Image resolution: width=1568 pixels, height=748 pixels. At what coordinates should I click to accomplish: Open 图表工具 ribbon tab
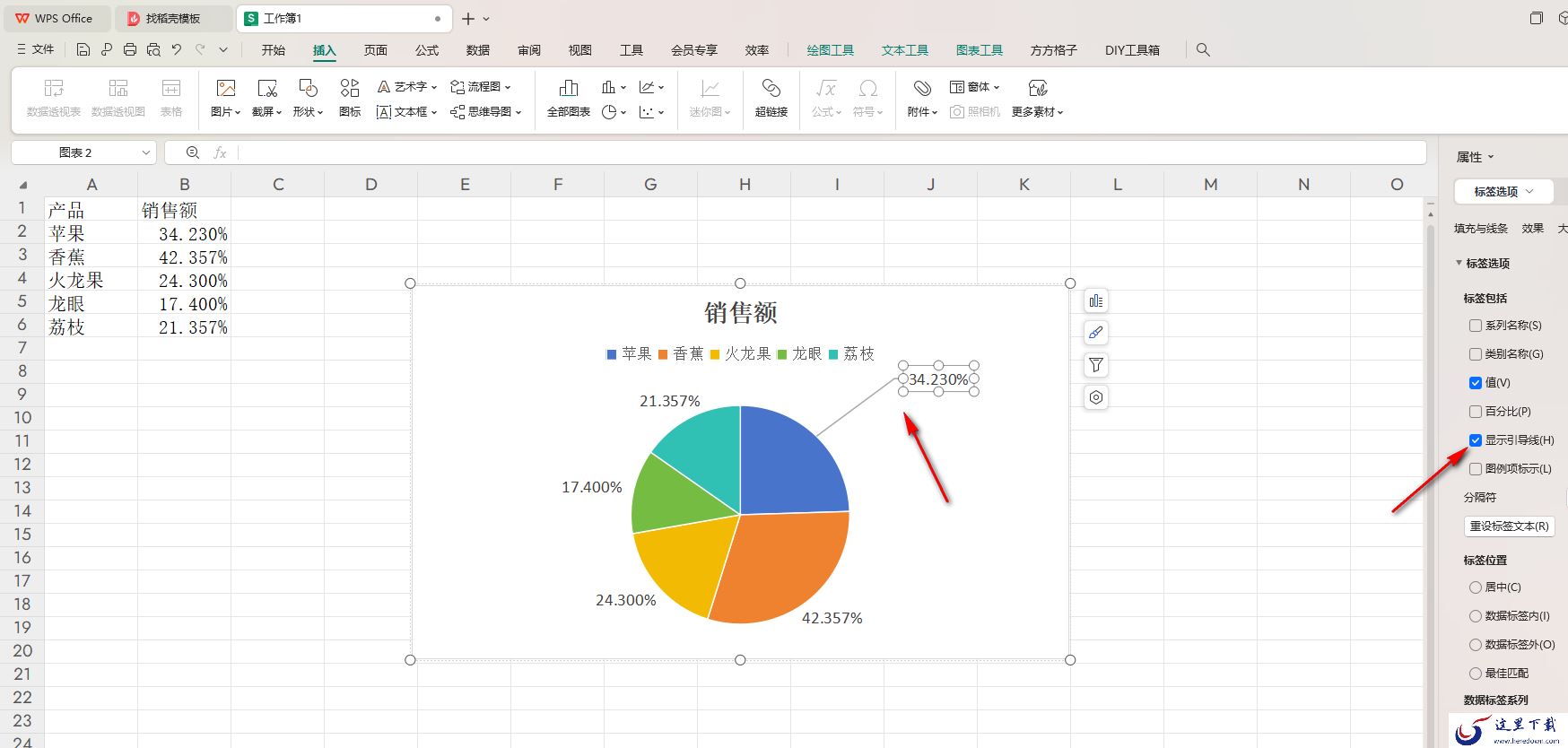coord(980,50)
